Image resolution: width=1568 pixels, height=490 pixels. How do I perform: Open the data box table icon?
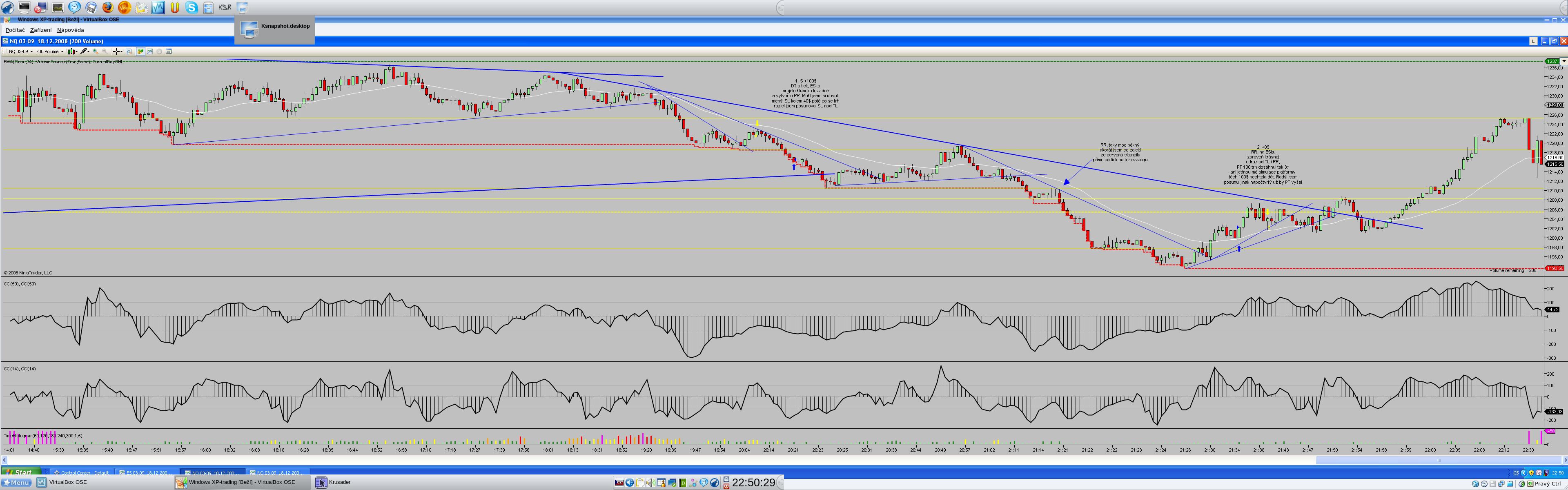pyautogui.click(x=169, y=52)
